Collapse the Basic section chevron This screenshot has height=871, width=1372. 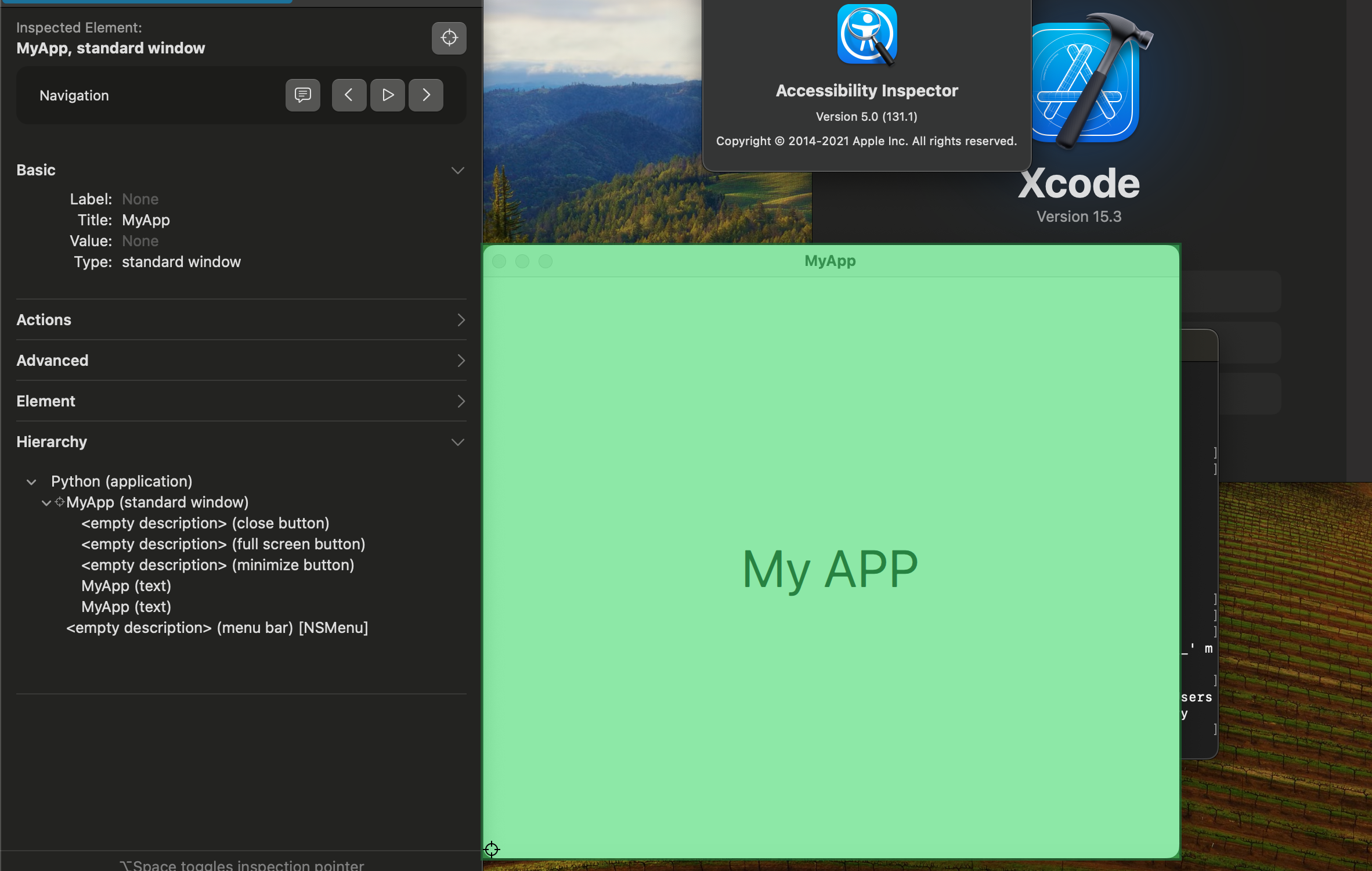coord(457,170)
